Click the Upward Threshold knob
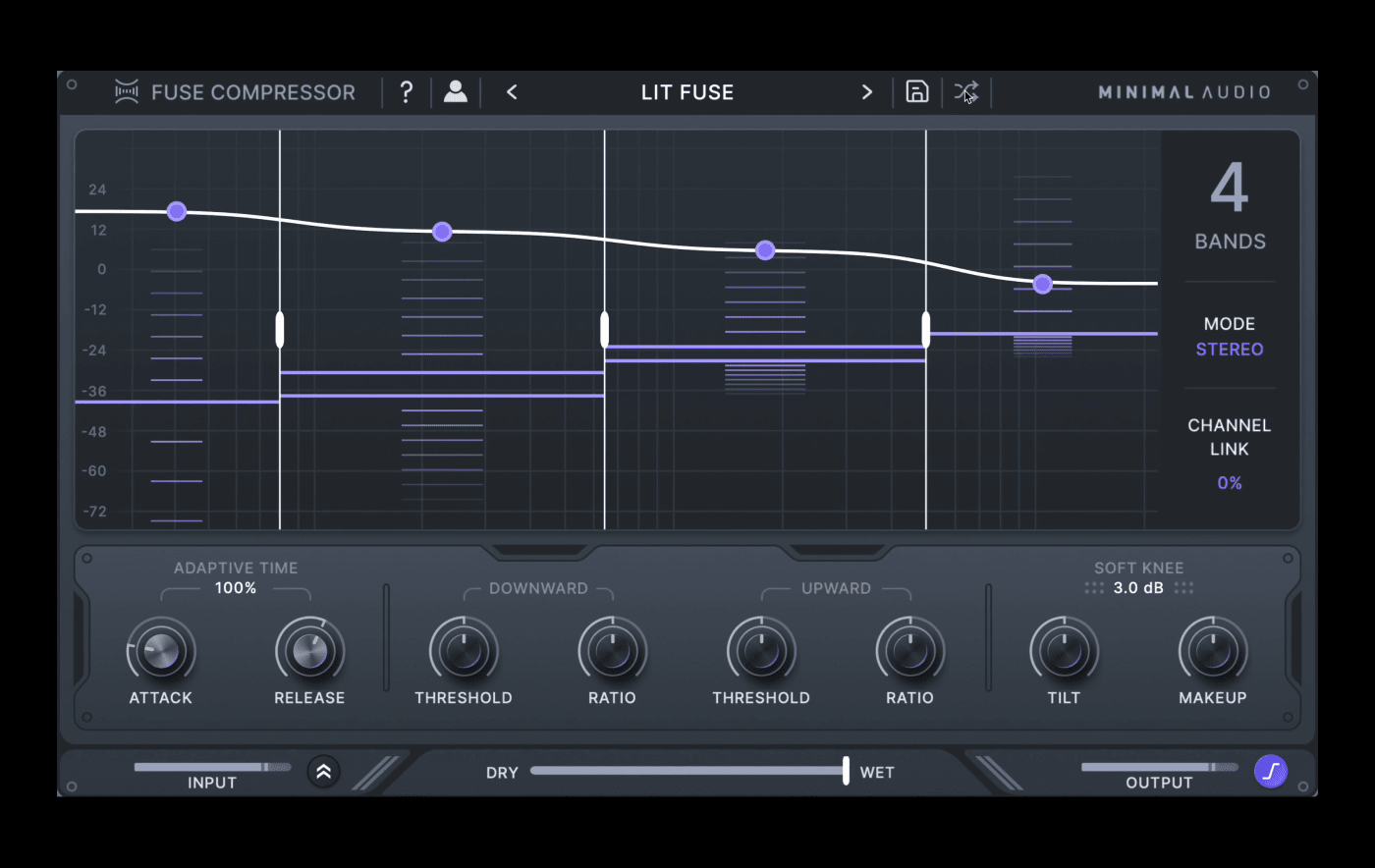Viewport: 1375px width, 868px height. (x=761, y=651)
